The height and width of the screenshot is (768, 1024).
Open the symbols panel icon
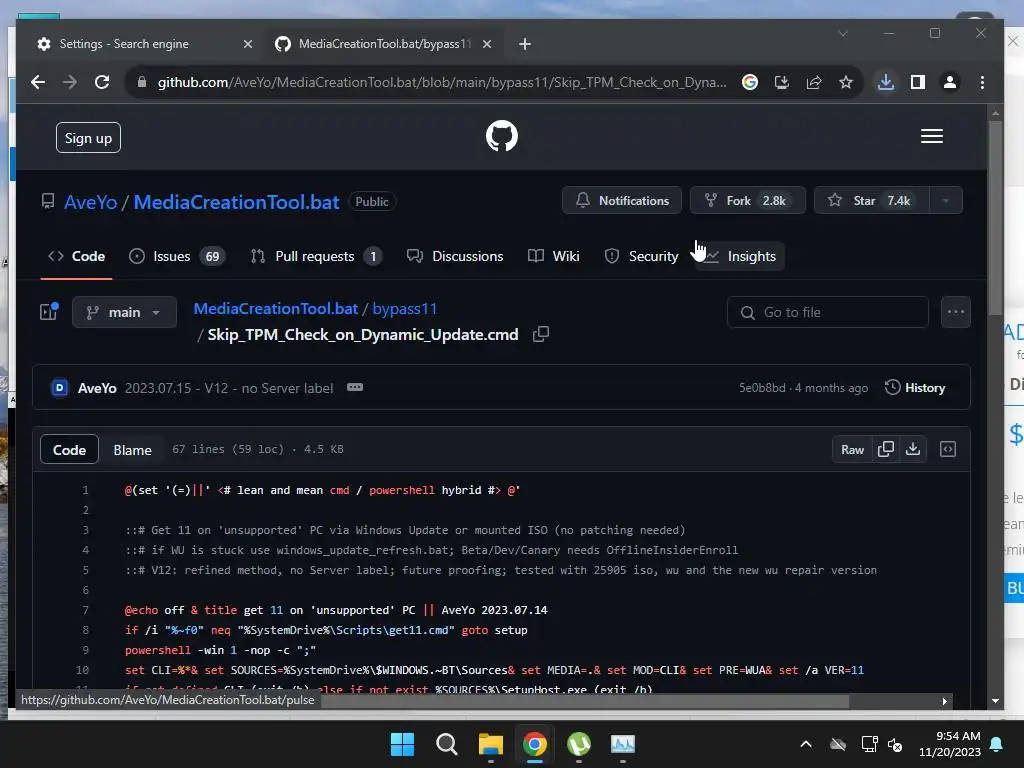948,449
